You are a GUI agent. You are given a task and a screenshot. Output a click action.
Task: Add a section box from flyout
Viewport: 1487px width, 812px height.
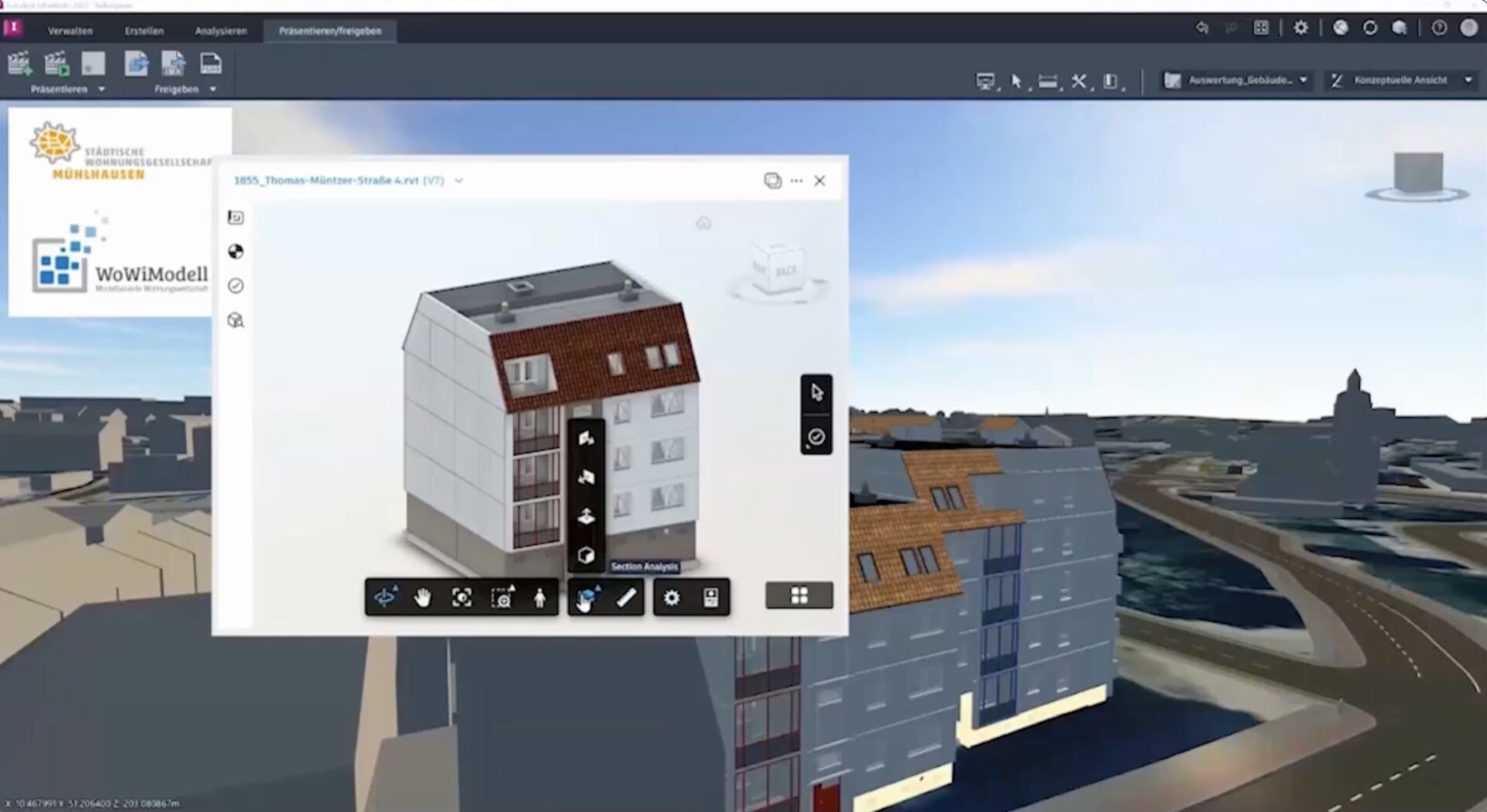tap(586, 555)
